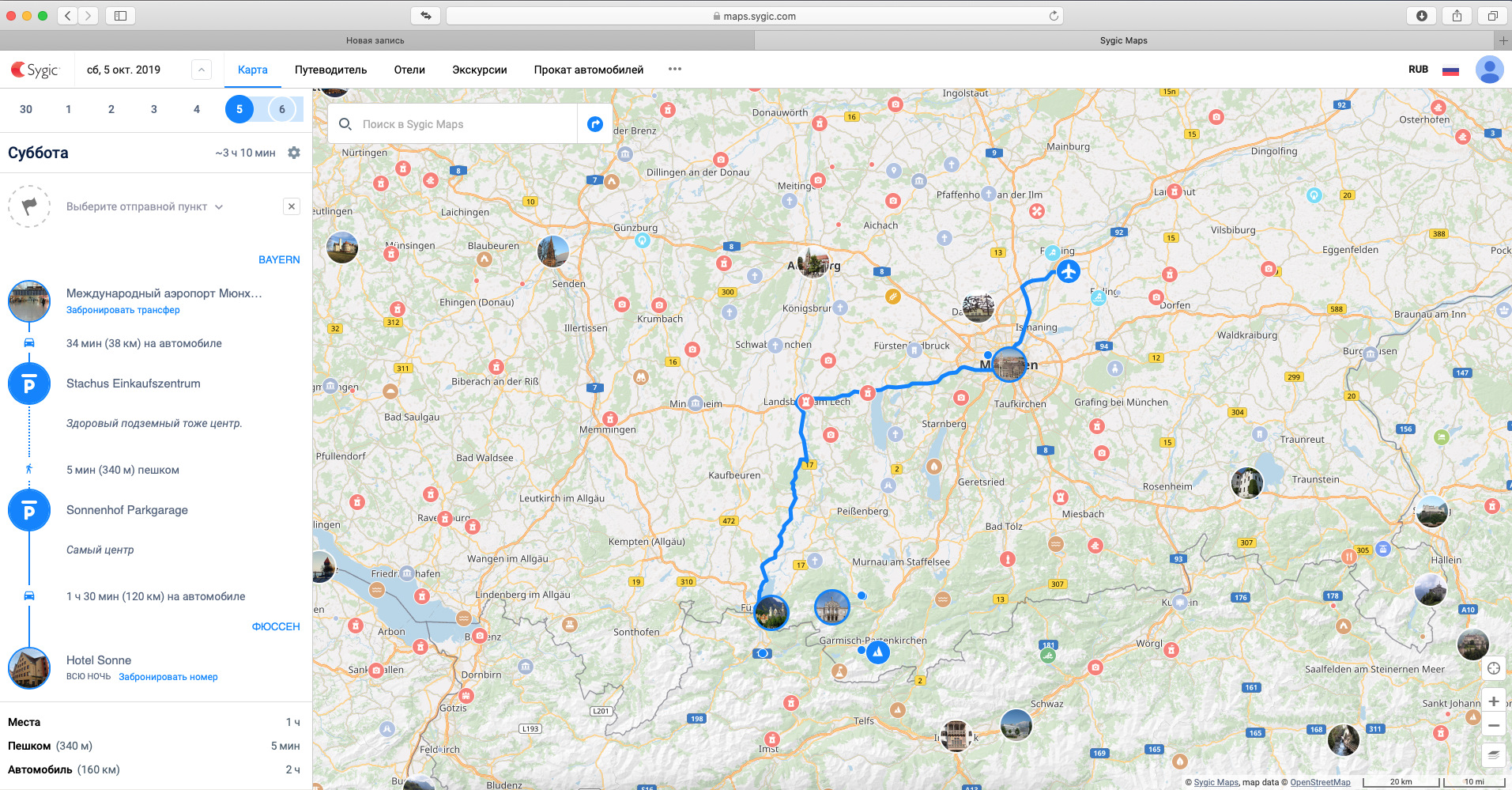Image resolution: width=1512 pixels, height=790 pixels.
Task: Open Sygic Maps attribution link
Action: [1216, 782]
